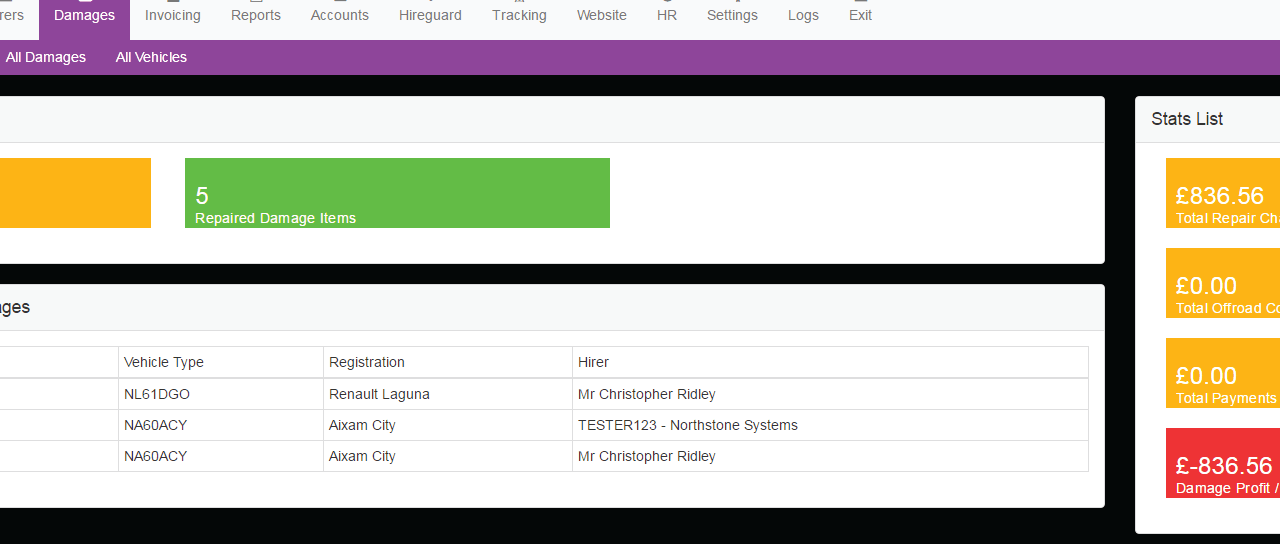
Task: Open the Hireguard section
Action: pyautogui.click(x=430, y=16)
